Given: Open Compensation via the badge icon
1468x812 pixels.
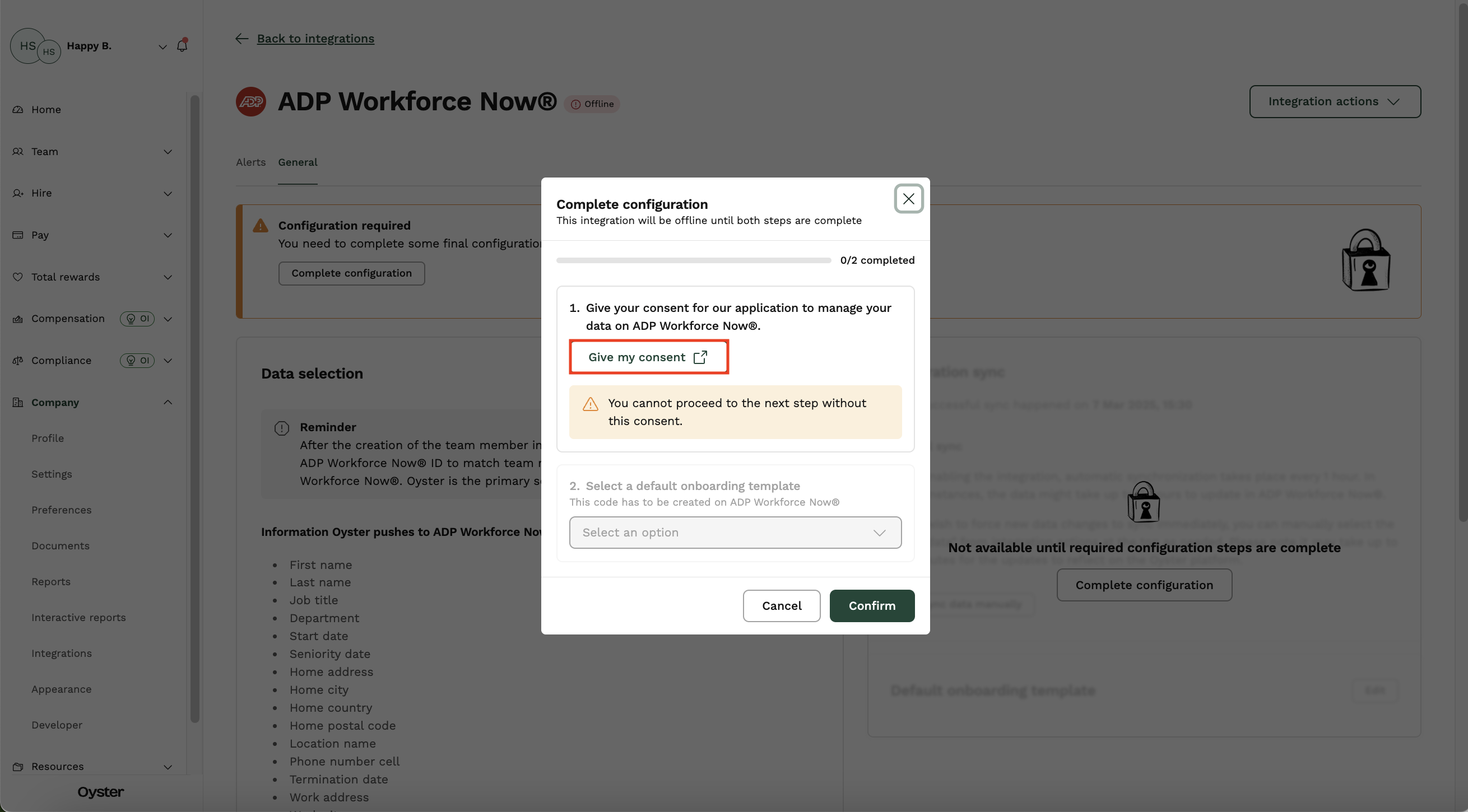Looking at the screenshot, I should pos(18,318).
